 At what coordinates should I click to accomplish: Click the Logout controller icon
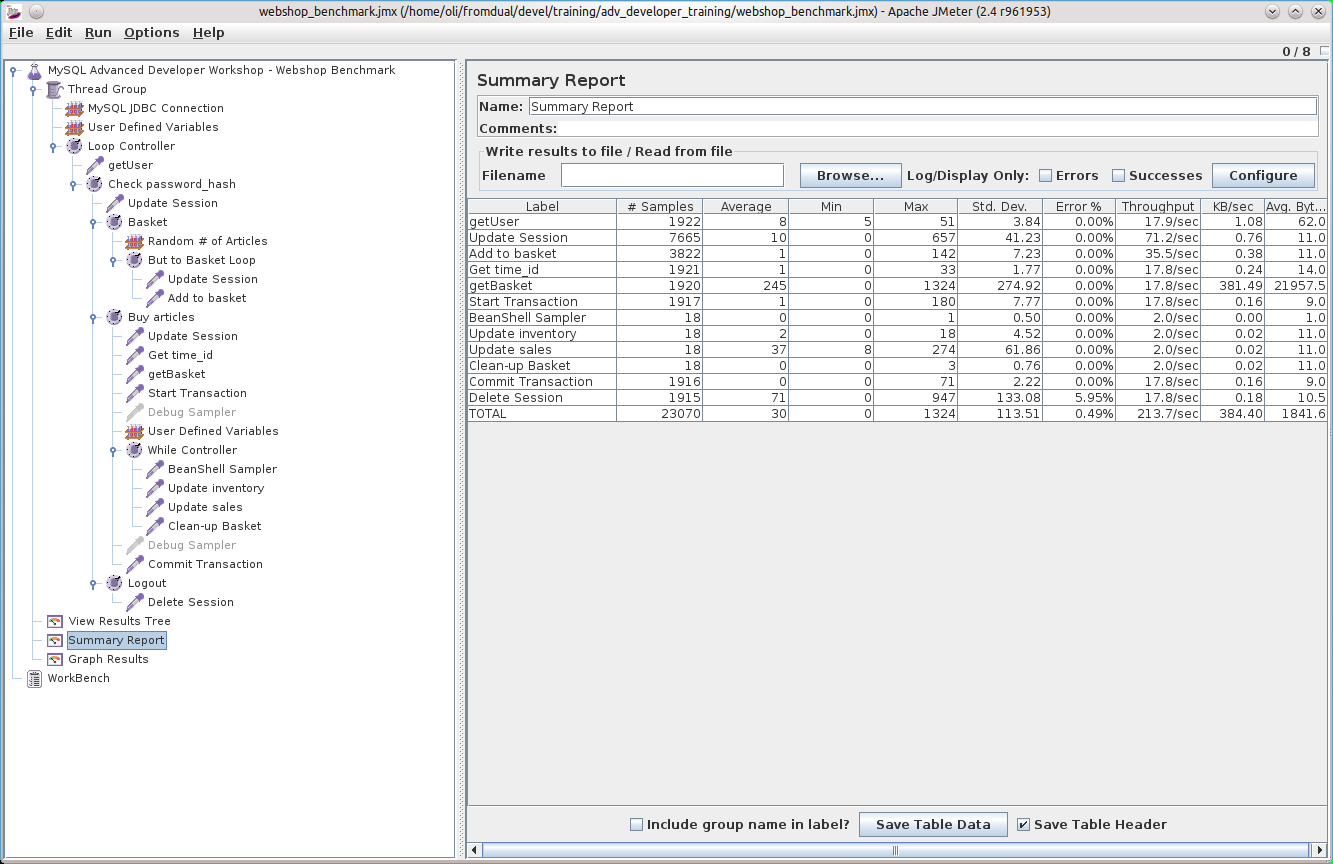click(115, 583)
